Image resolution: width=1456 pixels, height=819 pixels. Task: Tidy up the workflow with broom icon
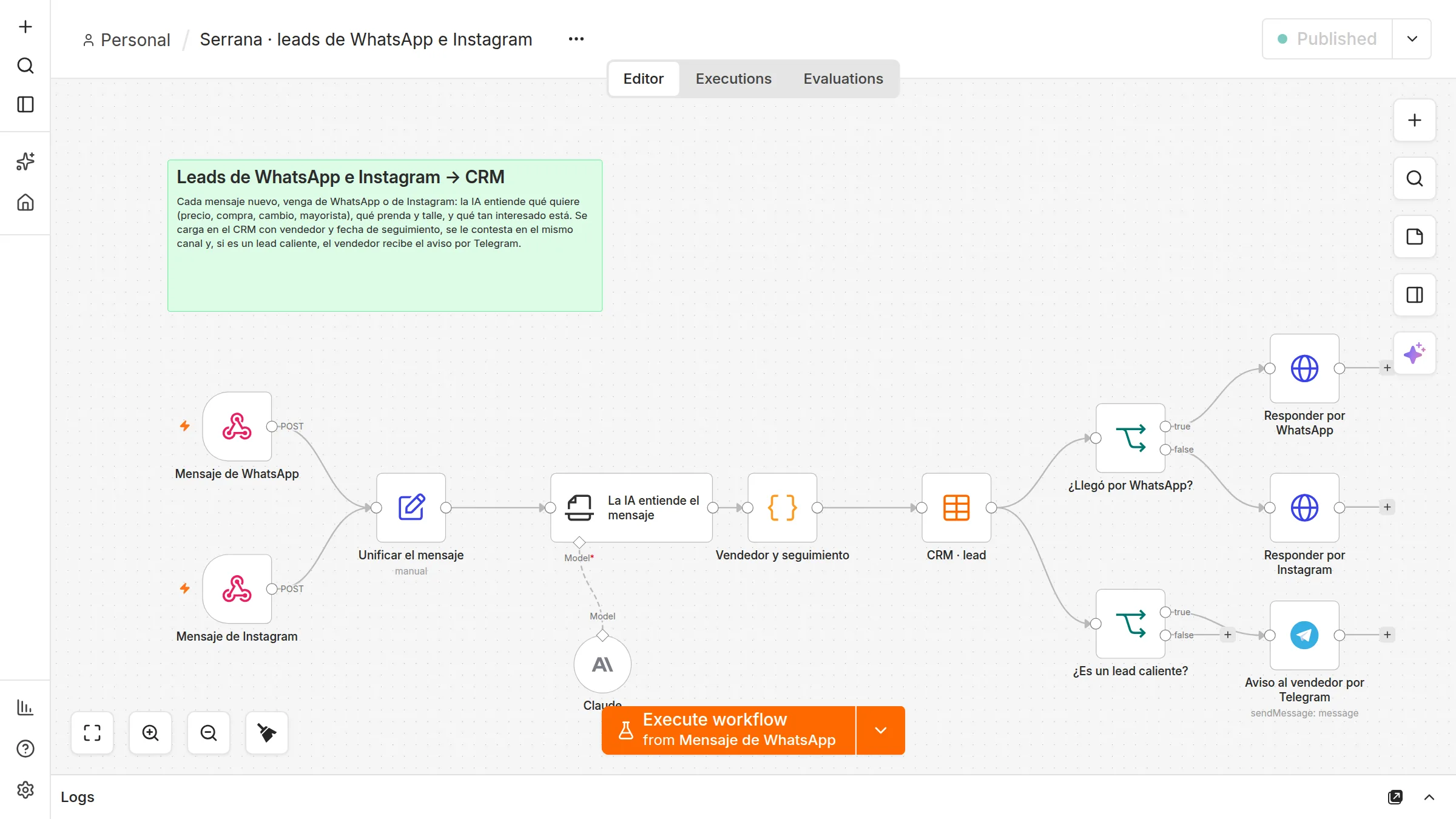point(267,733)
